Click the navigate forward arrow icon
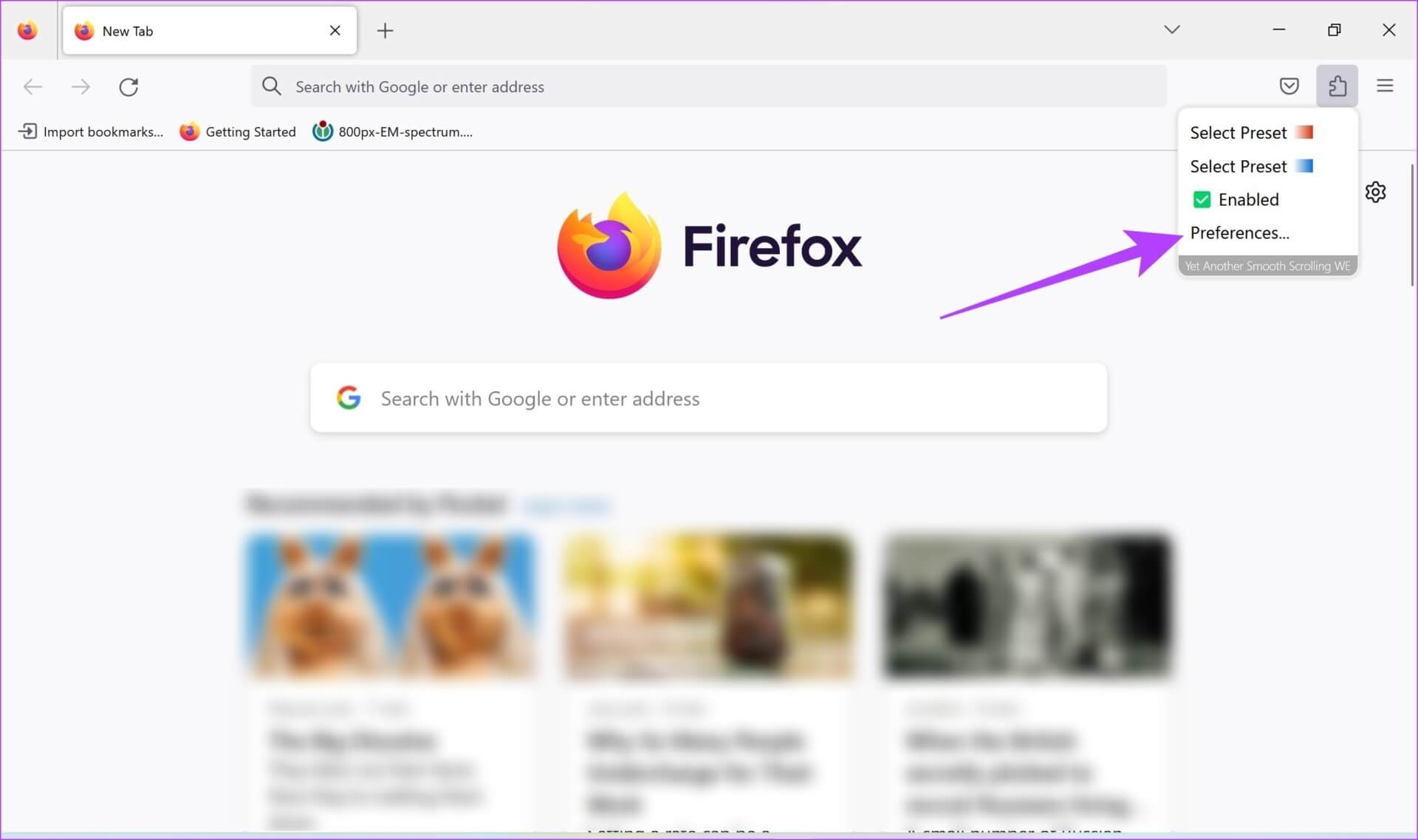 click(79, 86)
